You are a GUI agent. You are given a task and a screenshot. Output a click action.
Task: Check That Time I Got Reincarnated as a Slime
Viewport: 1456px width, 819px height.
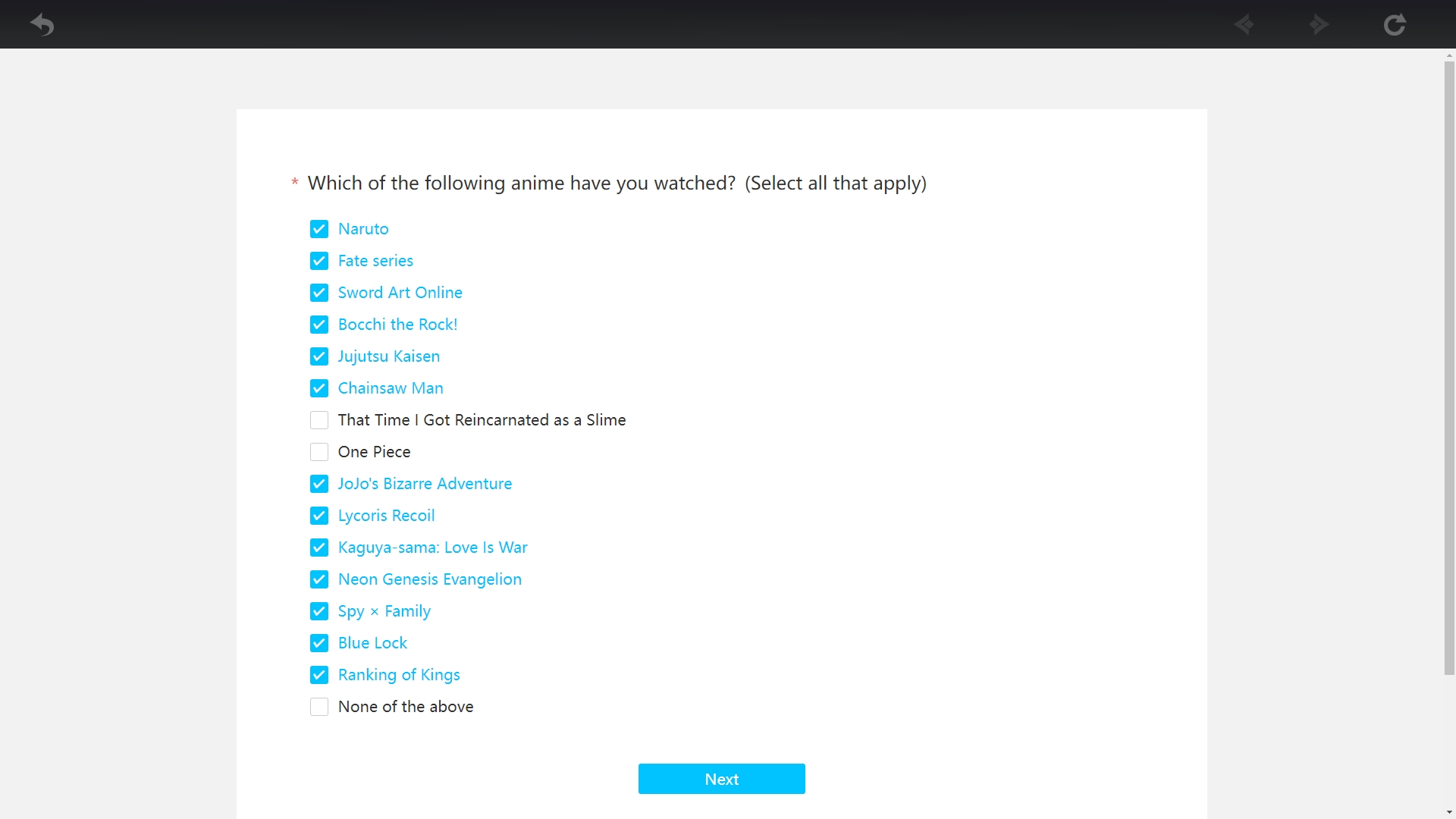click(x=319, y=420)
